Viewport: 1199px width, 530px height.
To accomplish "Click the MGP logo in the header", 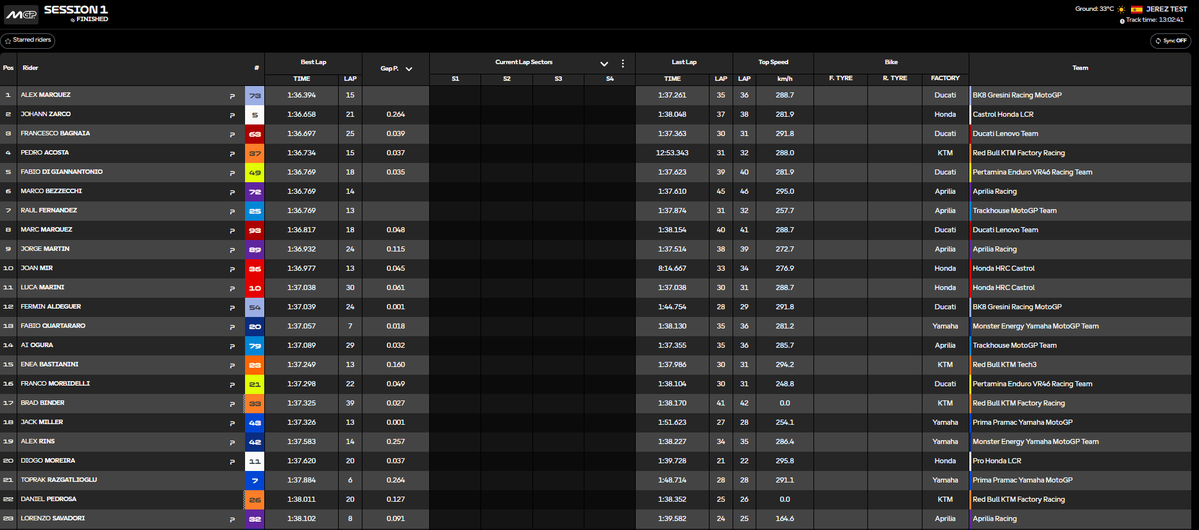I will [x=21, y=14].
